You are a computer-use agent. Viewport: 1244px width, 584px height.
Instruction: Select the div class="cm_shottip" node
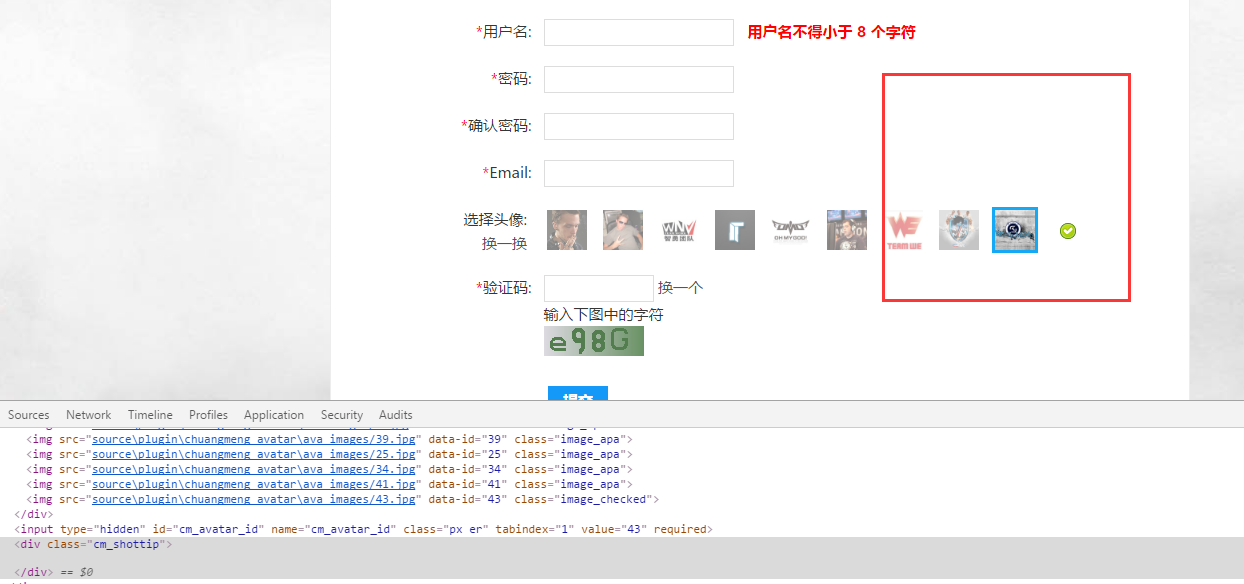coord(93,544)
